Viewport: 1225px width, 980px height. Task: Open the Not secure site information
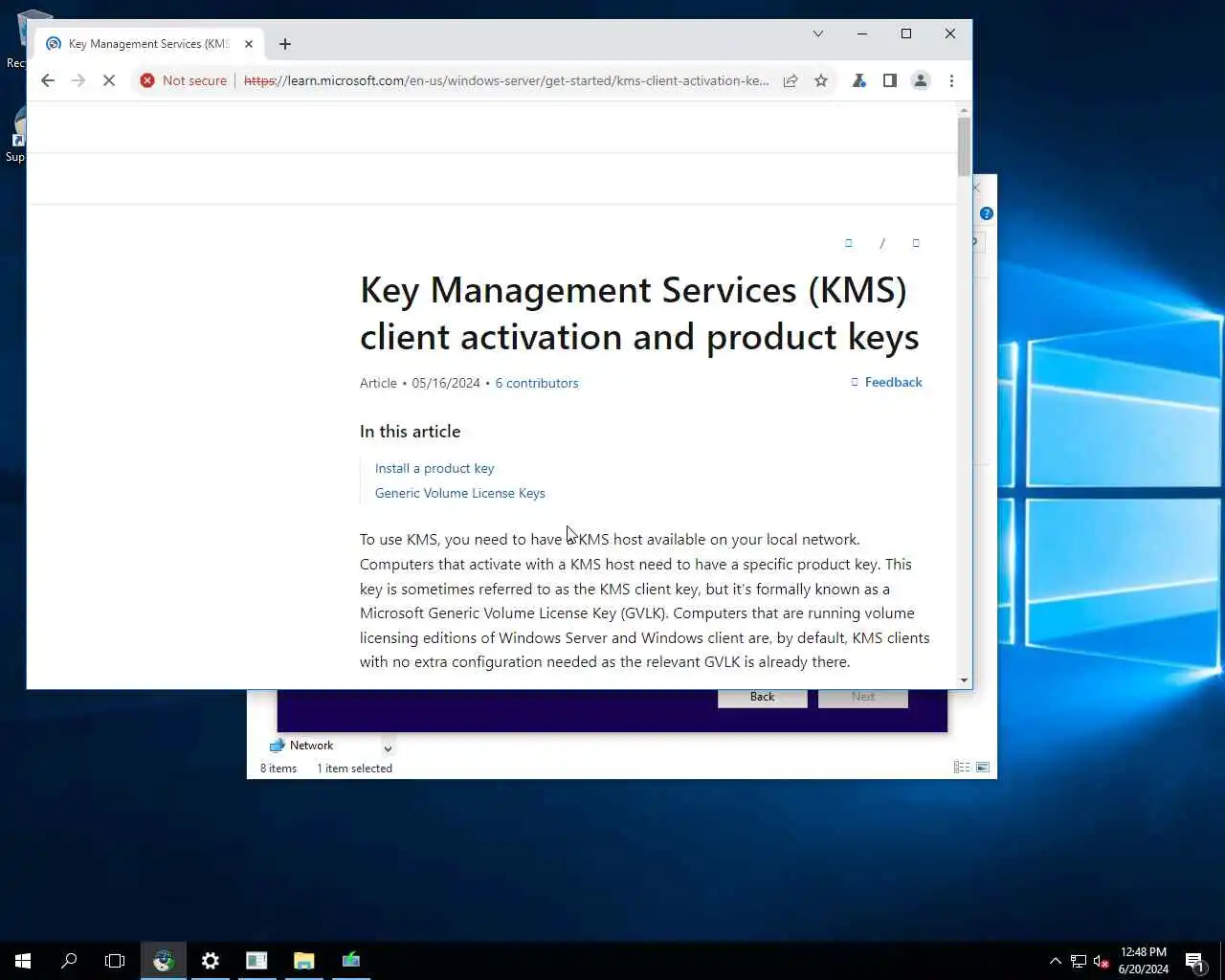(x=184, y=80)
